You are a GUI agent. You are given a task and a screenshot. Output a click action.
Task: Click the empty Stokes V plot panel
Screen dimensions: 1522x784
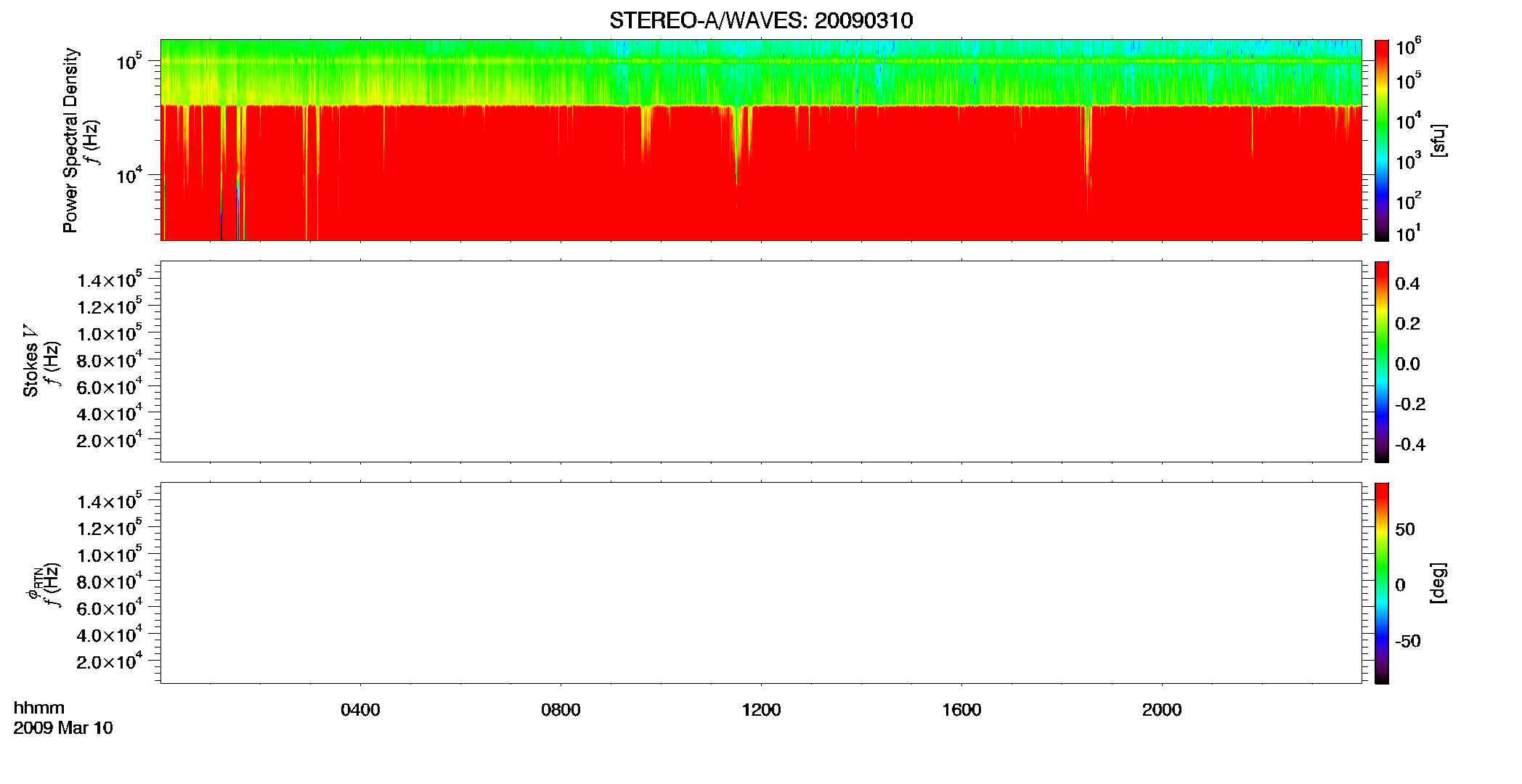[761, 362]
